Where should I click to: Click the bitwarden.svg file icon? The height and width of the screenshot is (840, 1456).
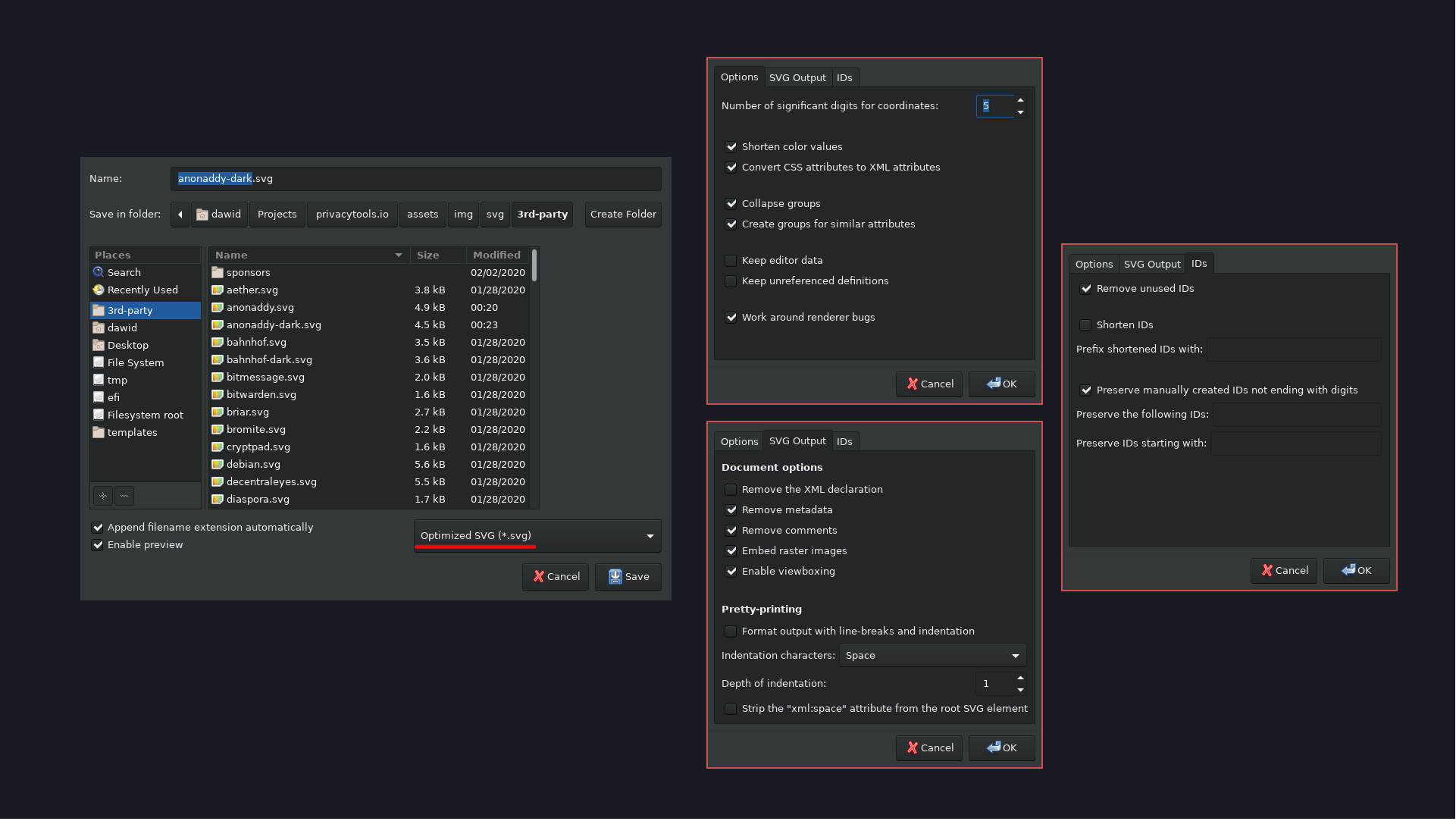pos(218,394)
